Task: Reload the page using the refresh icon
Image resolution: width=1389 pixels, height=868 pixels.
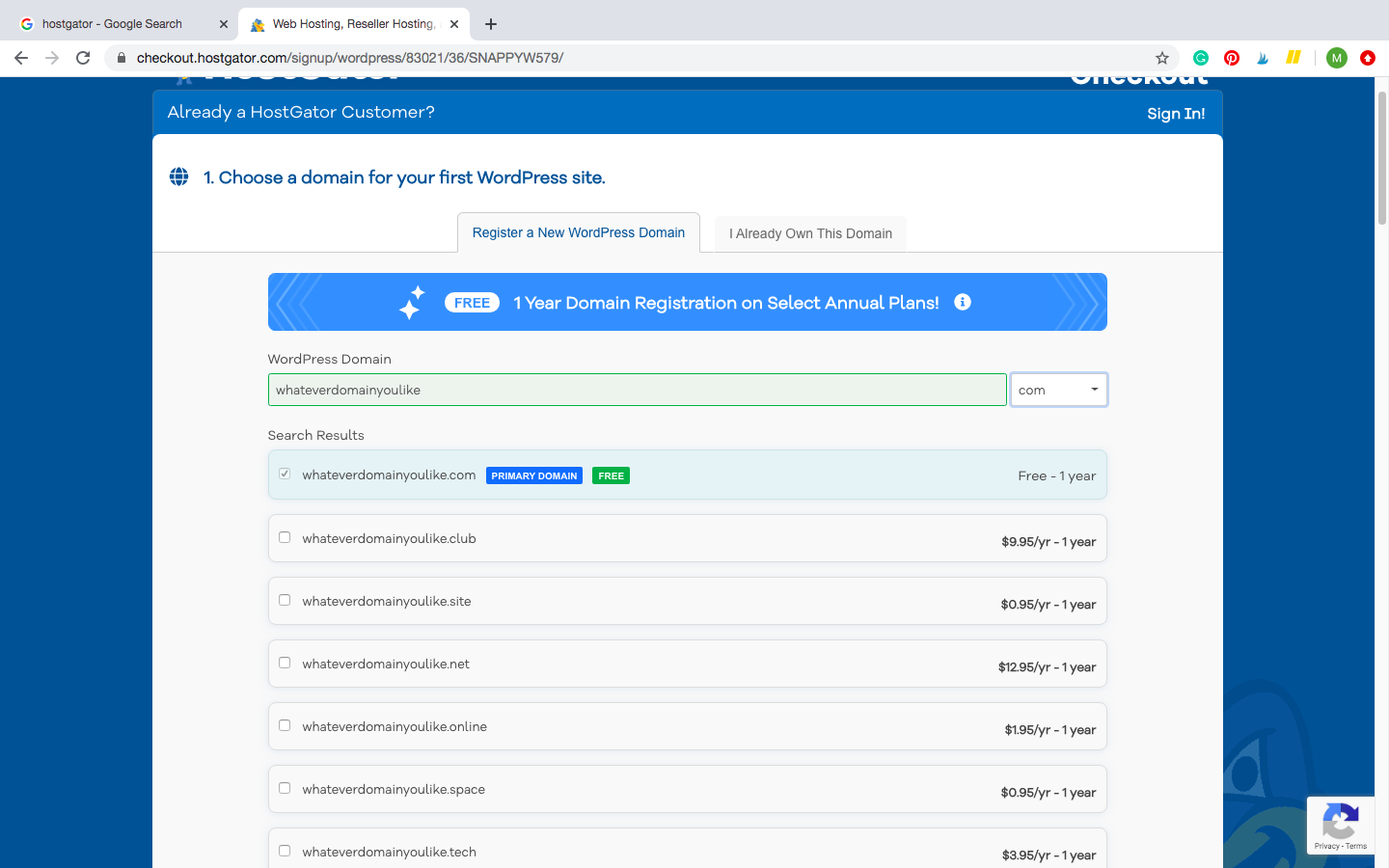Action: (x=83, y=58)
